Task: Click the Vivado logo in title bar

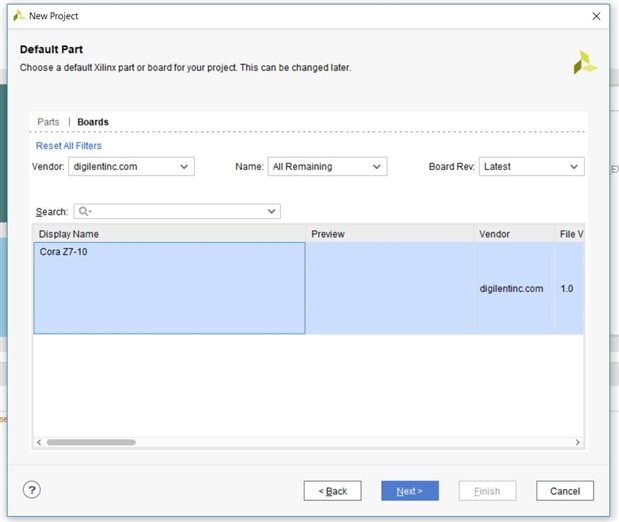Action: click(18, 16)
